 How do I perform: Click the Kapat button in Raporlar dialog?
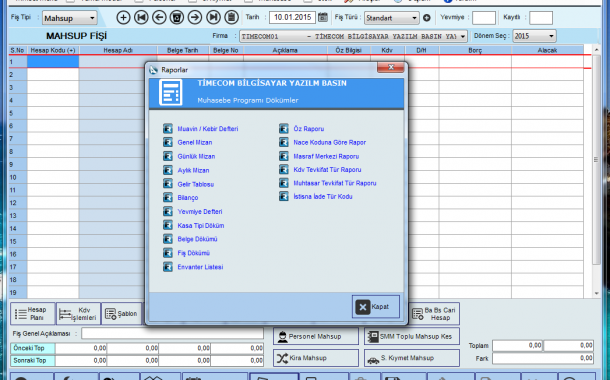point(376,306)
